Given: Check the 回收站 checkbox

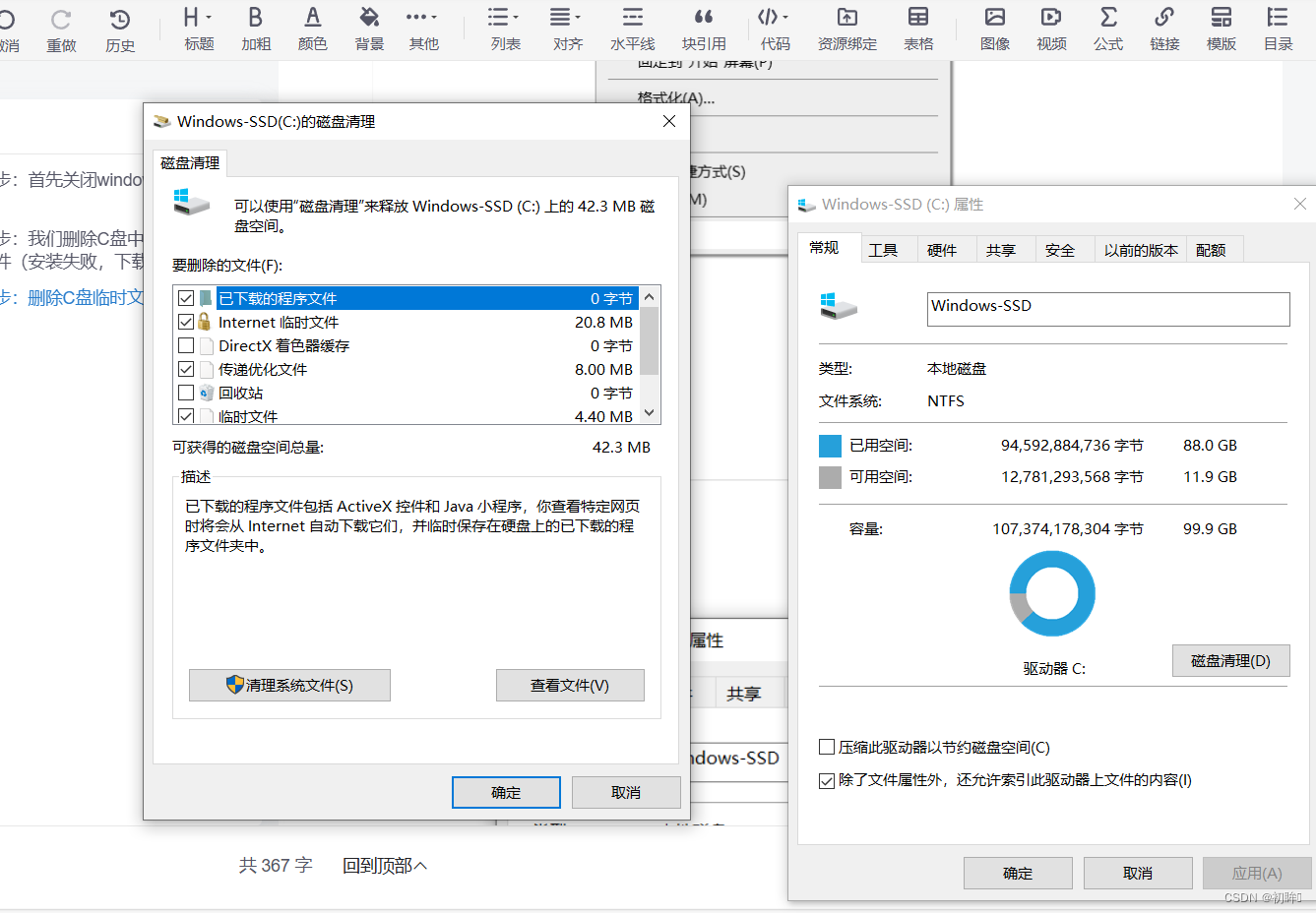Looking at the screenshot, I should point(186,393).
